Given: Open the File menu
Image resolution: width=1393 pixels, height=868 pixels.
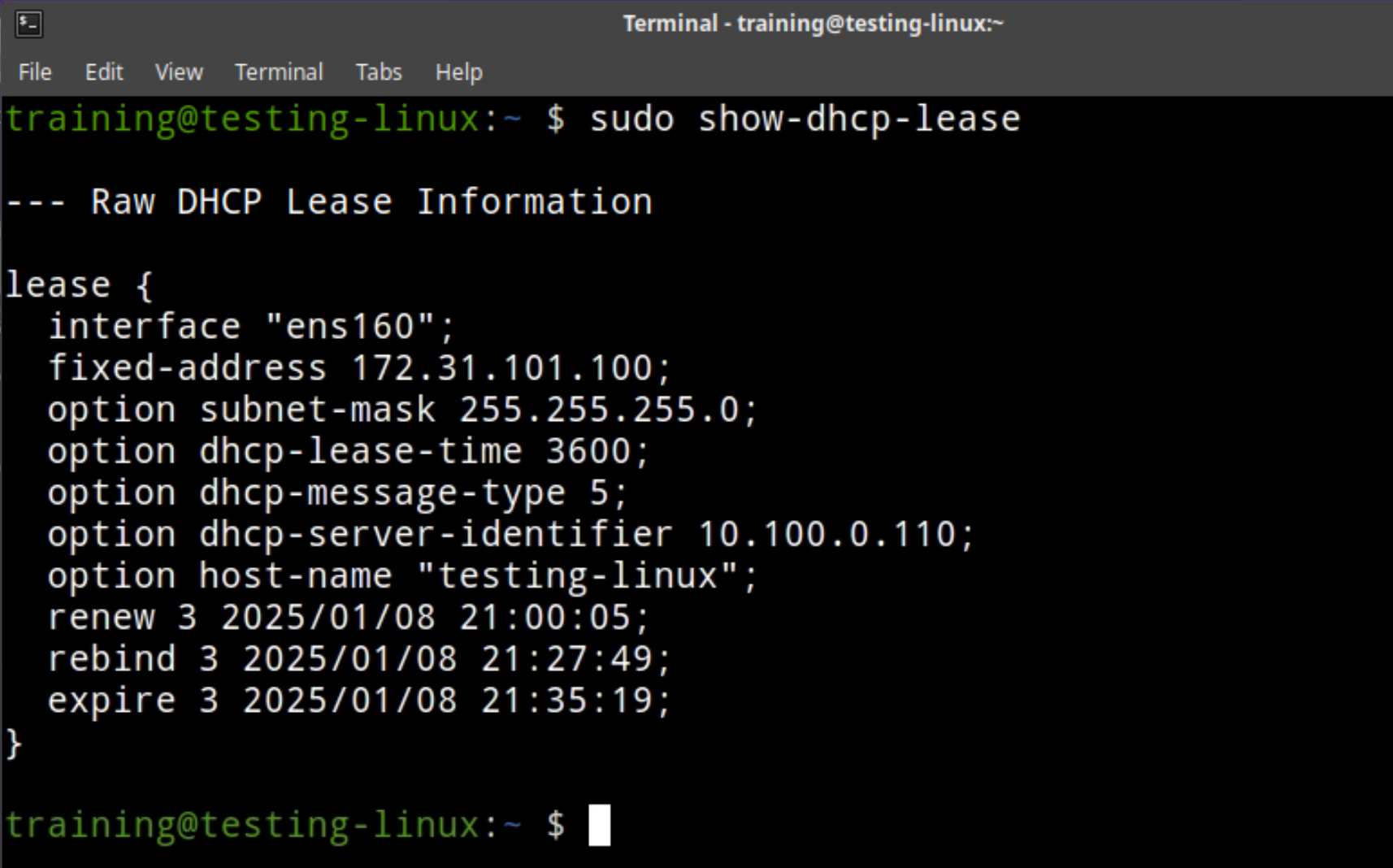Looking at the screenshot, I should (35, 72).
